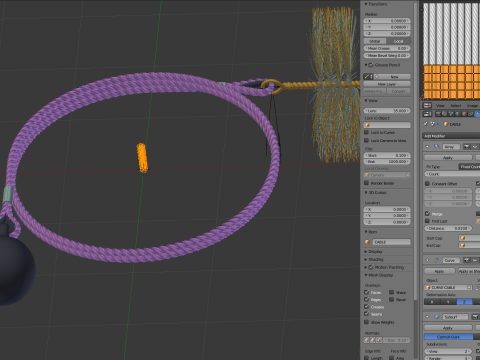Uncheck Merge in the Array modifier
Image resolution: width=480 pixels, height=360 pixels.
coord(427,214)
